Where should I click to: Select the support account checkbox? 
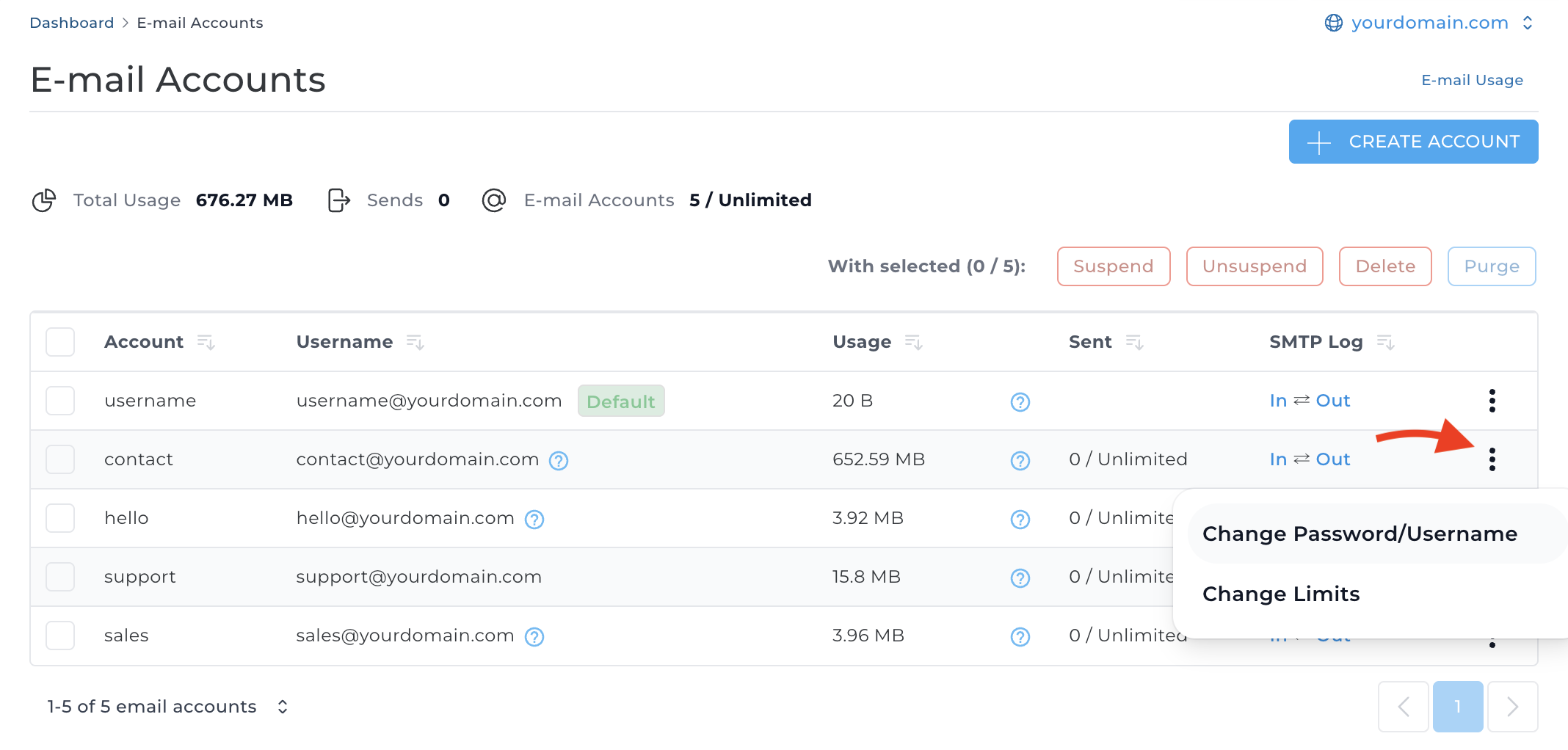point(60,577)
